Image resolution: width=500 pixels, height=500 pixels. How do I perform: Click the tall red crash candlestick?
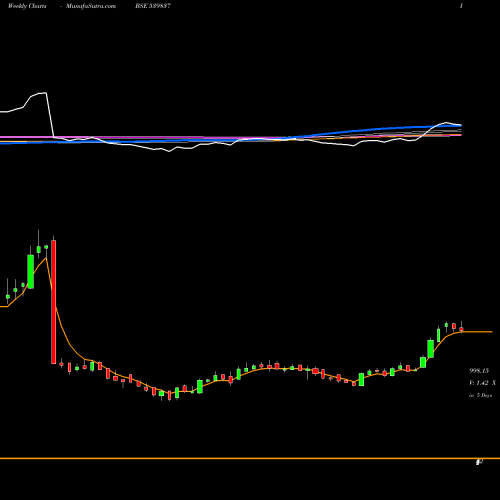[x=53, y=302]
